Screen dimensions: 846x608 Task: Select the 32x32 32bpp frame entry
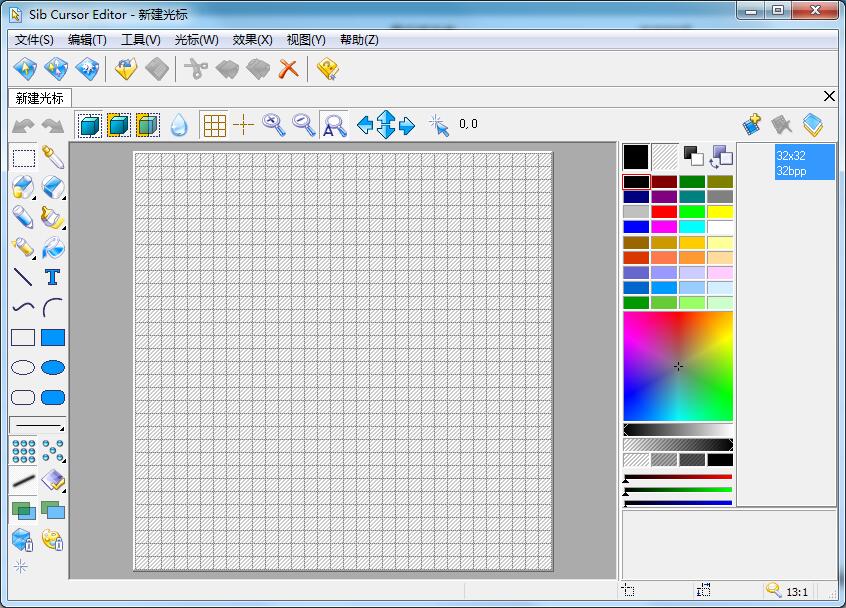tap(802, 160)
